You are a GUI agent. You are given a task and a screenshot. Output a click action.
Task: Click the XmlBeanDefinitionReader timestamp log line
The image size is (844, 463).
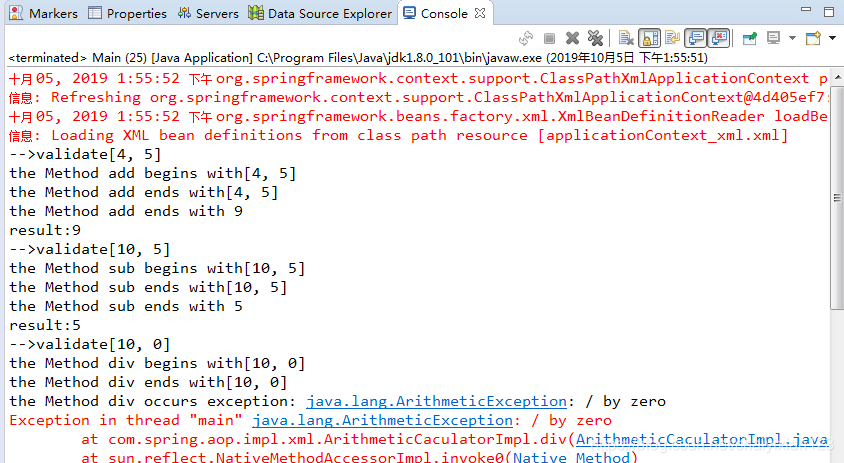[418, 116]
